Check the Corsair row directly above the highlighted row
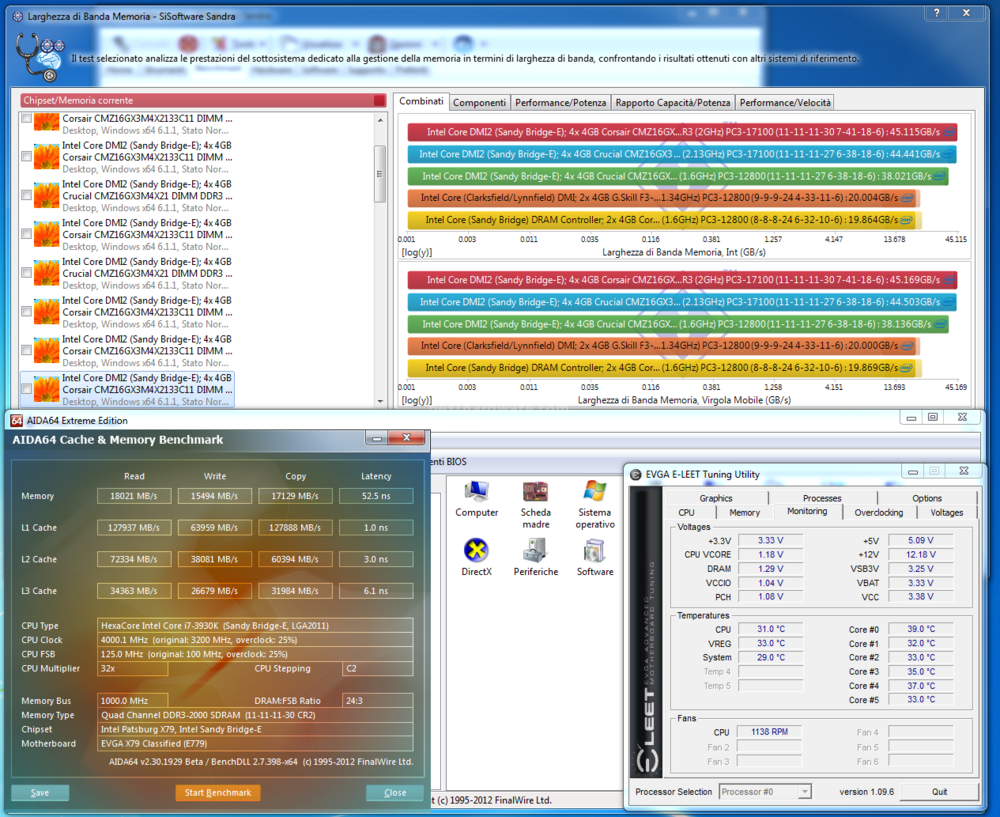Viewport: 1000px width, 817px height. (26, 350)
